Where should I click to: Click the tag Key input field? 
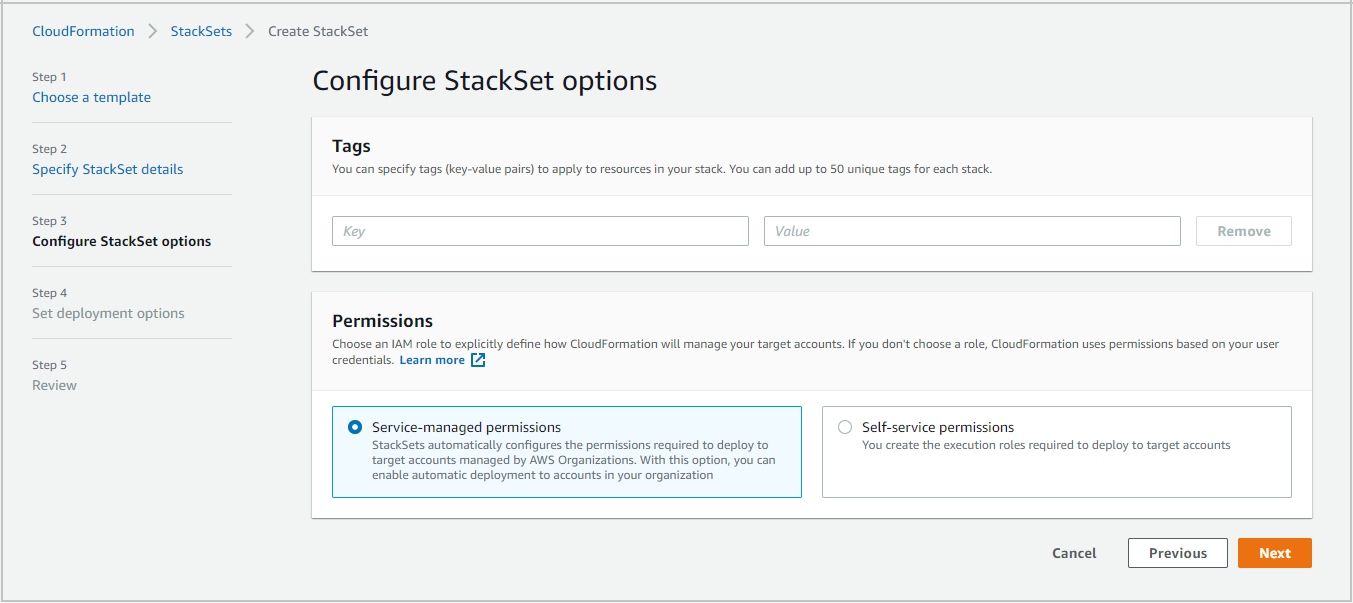[540, 230]
